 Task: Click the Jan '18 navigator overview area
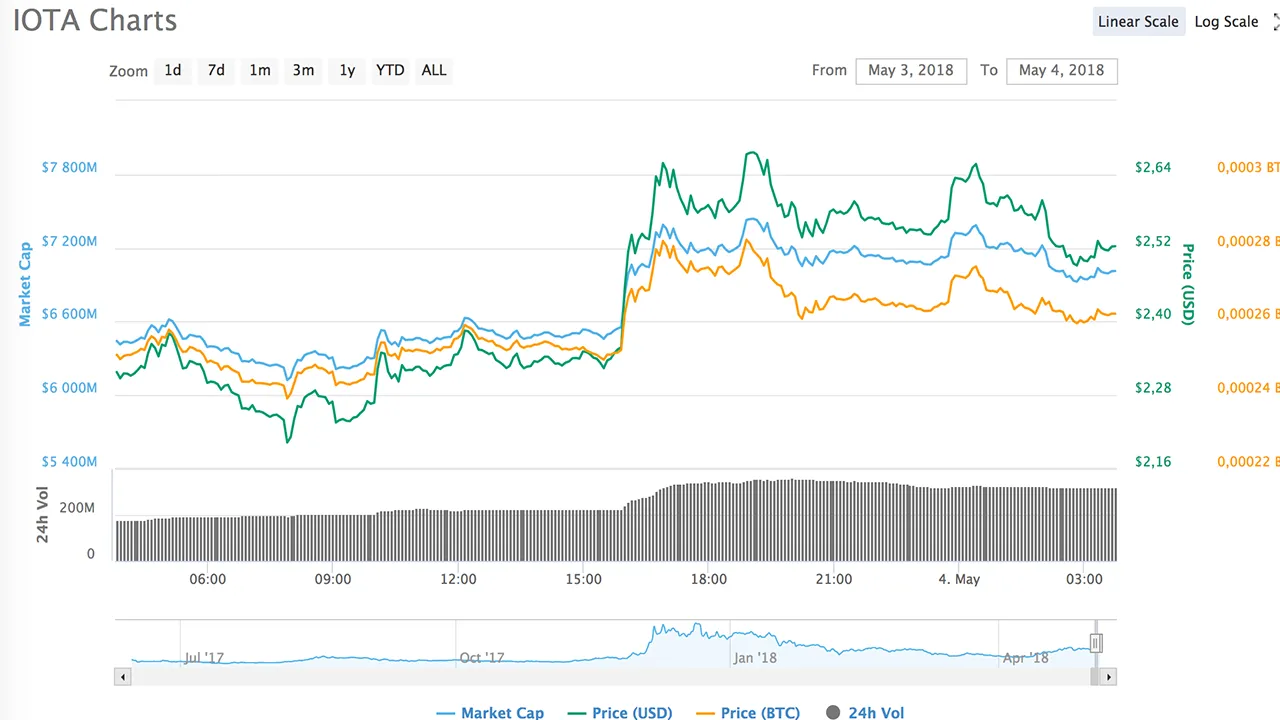(x=755, y=658)
